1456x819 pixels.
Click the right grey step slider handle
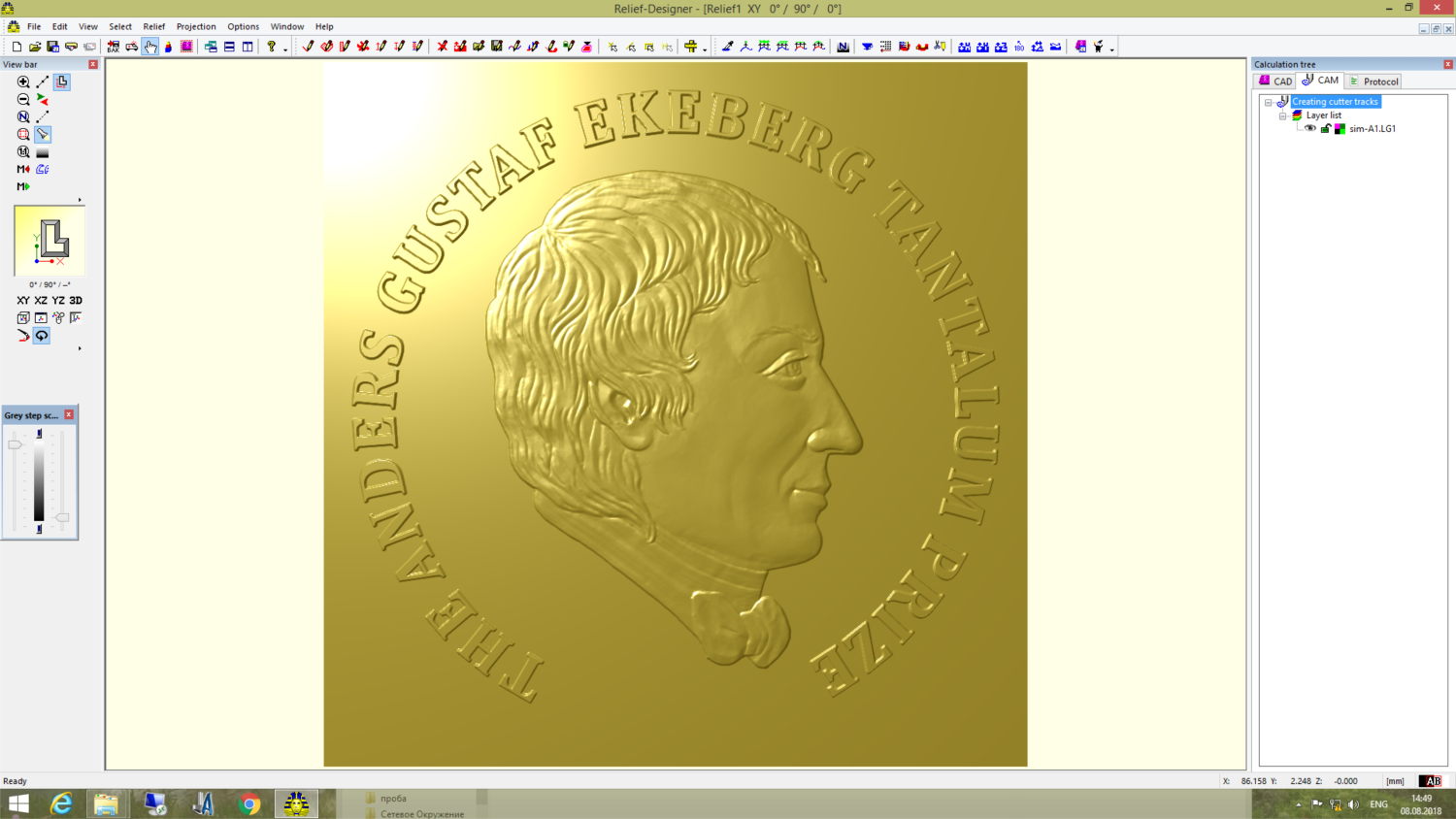coord(62,517)
